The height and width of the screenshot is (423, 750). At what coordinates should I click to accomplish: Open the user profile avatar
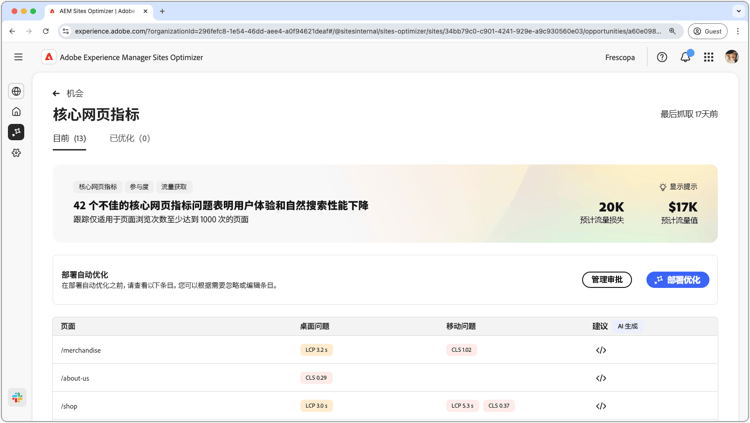(731, 57)
